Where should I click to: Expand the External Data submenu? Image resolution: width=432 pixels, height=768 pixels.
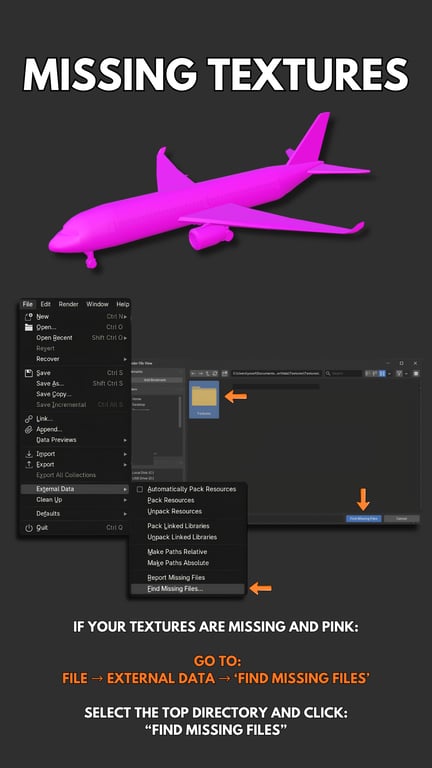click(x=74, y=489)
